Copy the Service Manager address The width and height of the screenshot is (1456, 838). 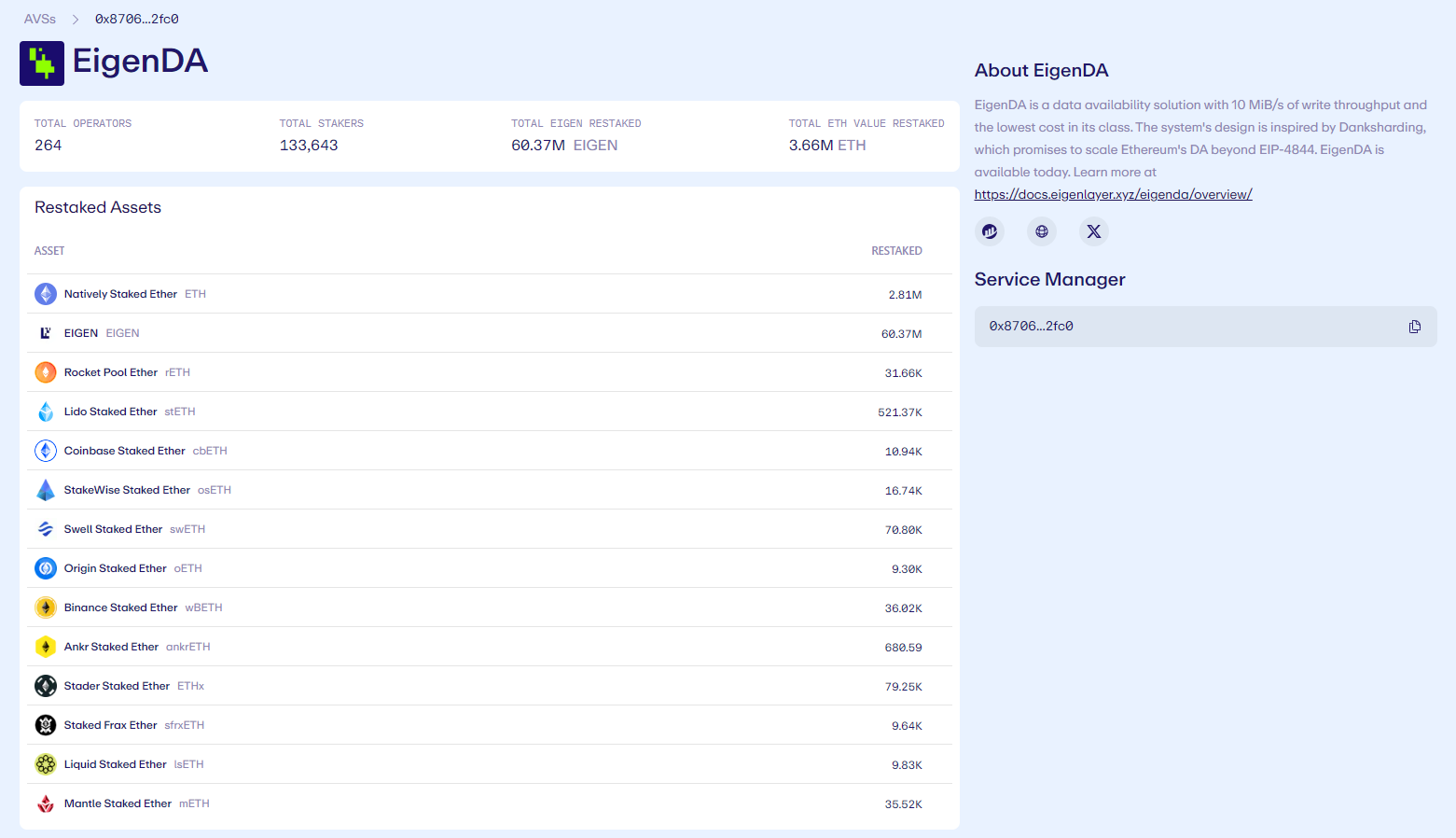tap(1414, 327)
